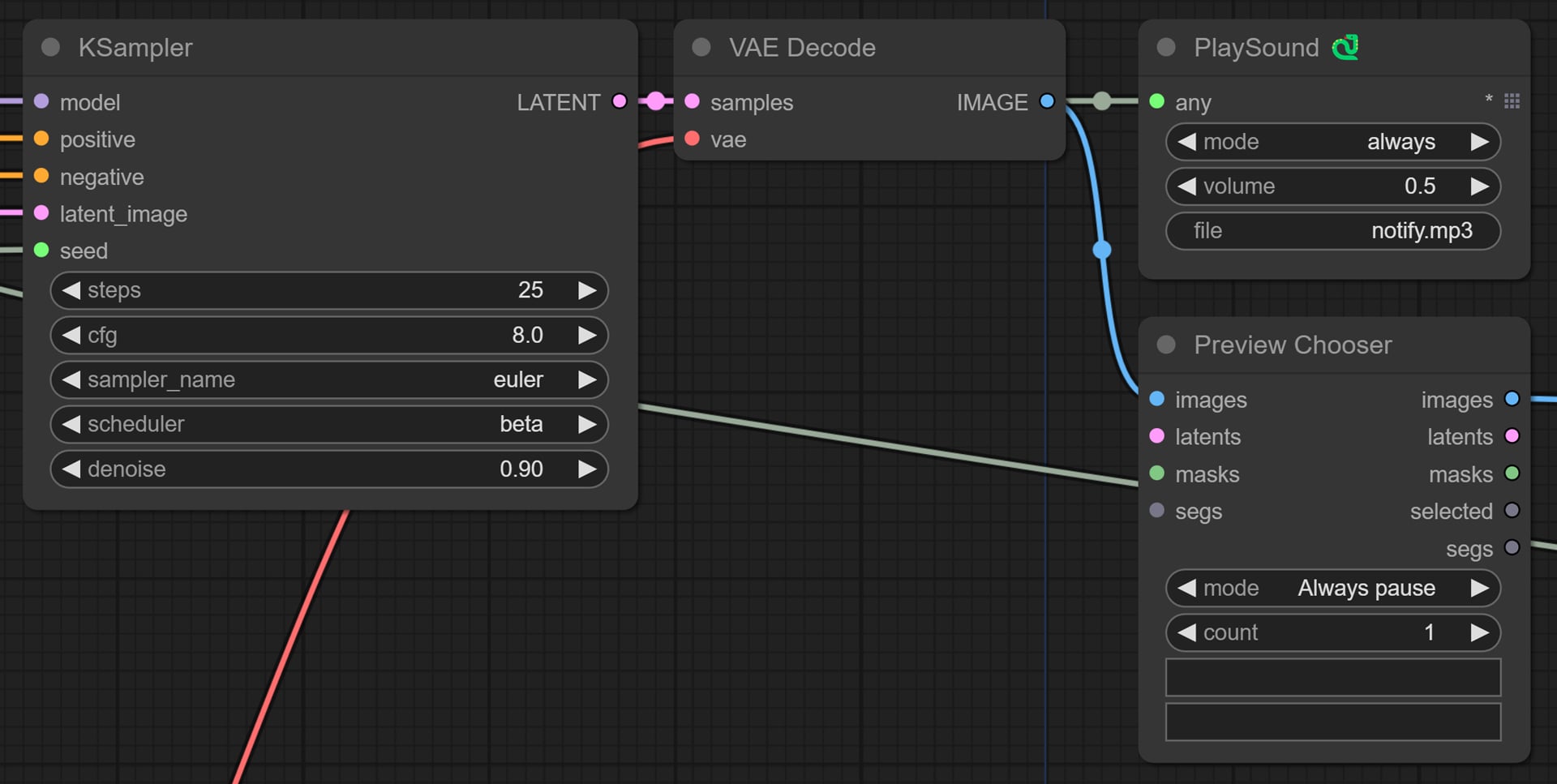Viewport: 1557px width, 784px height.
Task: Click the VAE Decode samples input socket
Action: coord(692,101)
